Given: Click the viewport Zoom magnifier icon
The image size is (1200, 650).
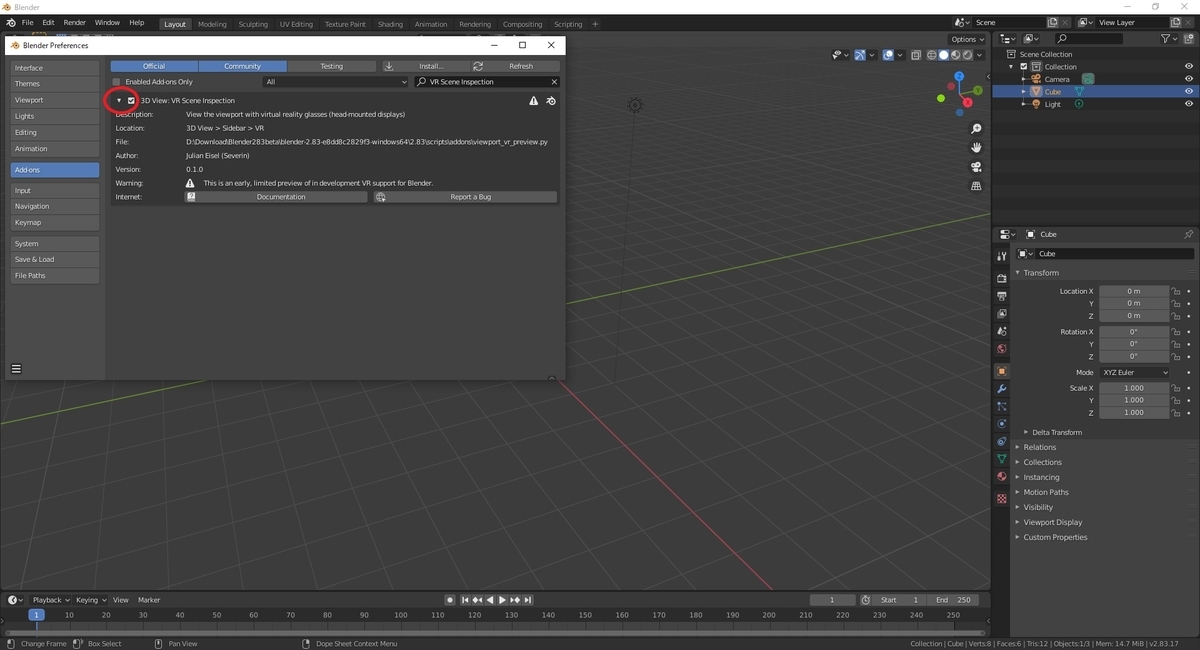Looking at the screenshot, I should [976, 128].
